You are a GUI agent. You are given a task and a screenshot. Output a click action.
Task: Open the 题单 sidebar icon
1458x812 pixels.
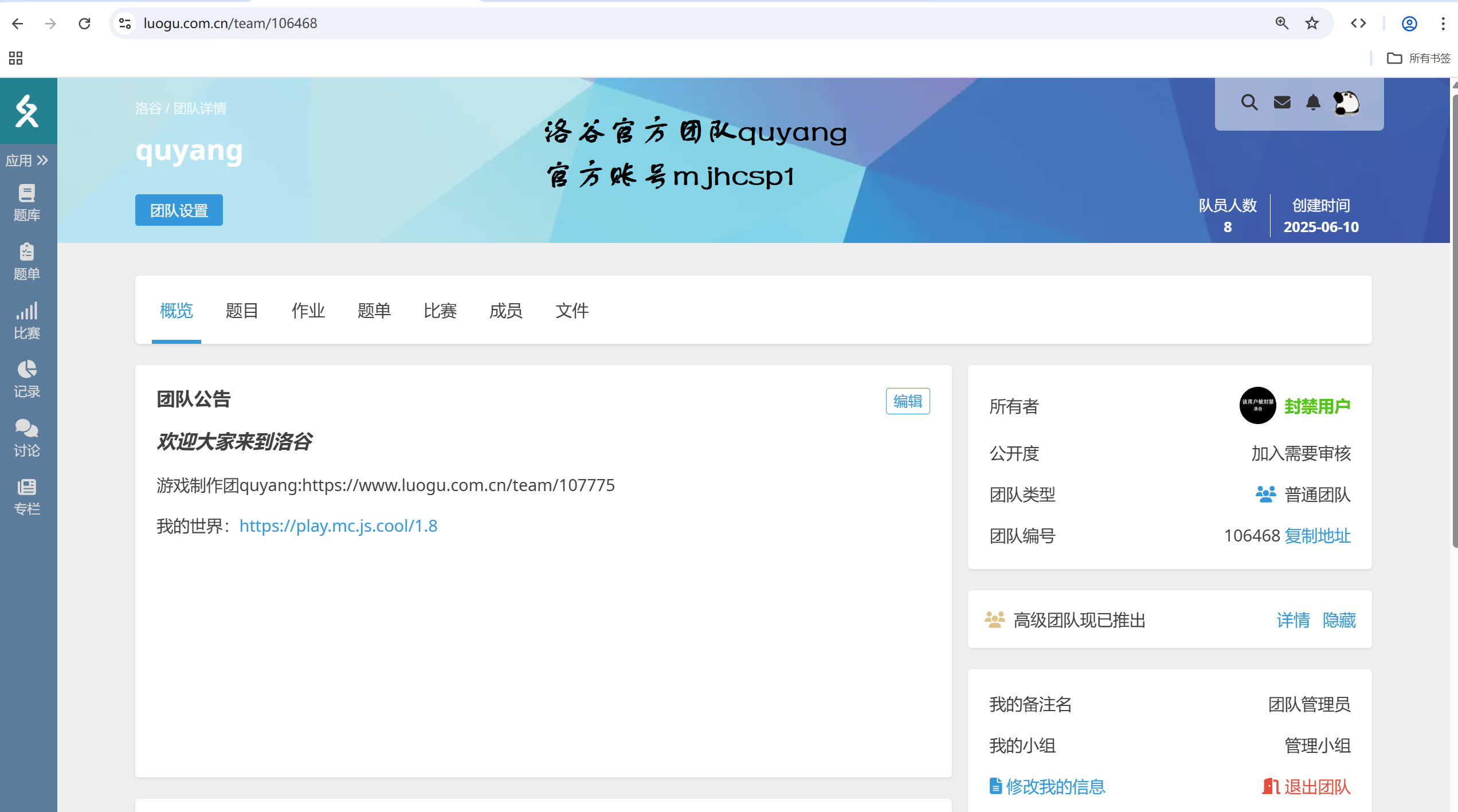tap(27, 261)
